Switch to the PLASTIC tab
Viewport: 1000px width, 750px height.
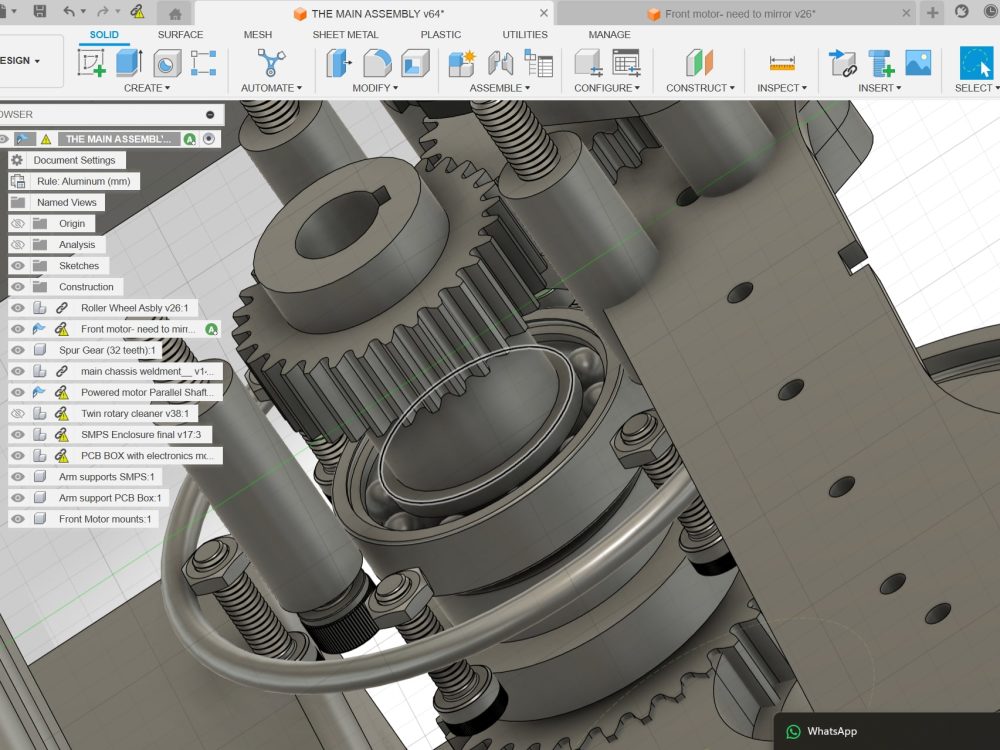pyautogui.click(x=441, y=34)
